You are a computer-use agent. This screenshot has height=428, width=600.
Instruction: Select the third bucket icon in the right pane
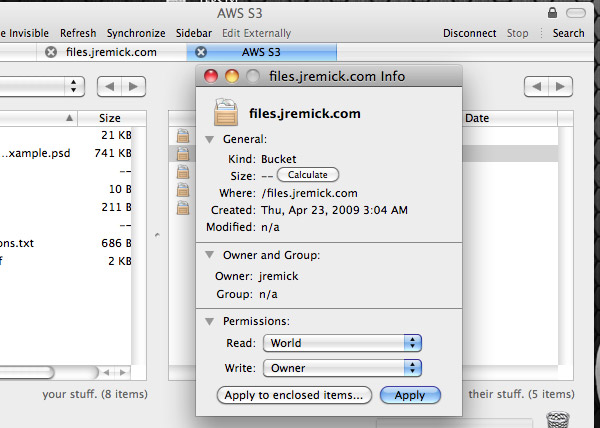tap(183, 171)
